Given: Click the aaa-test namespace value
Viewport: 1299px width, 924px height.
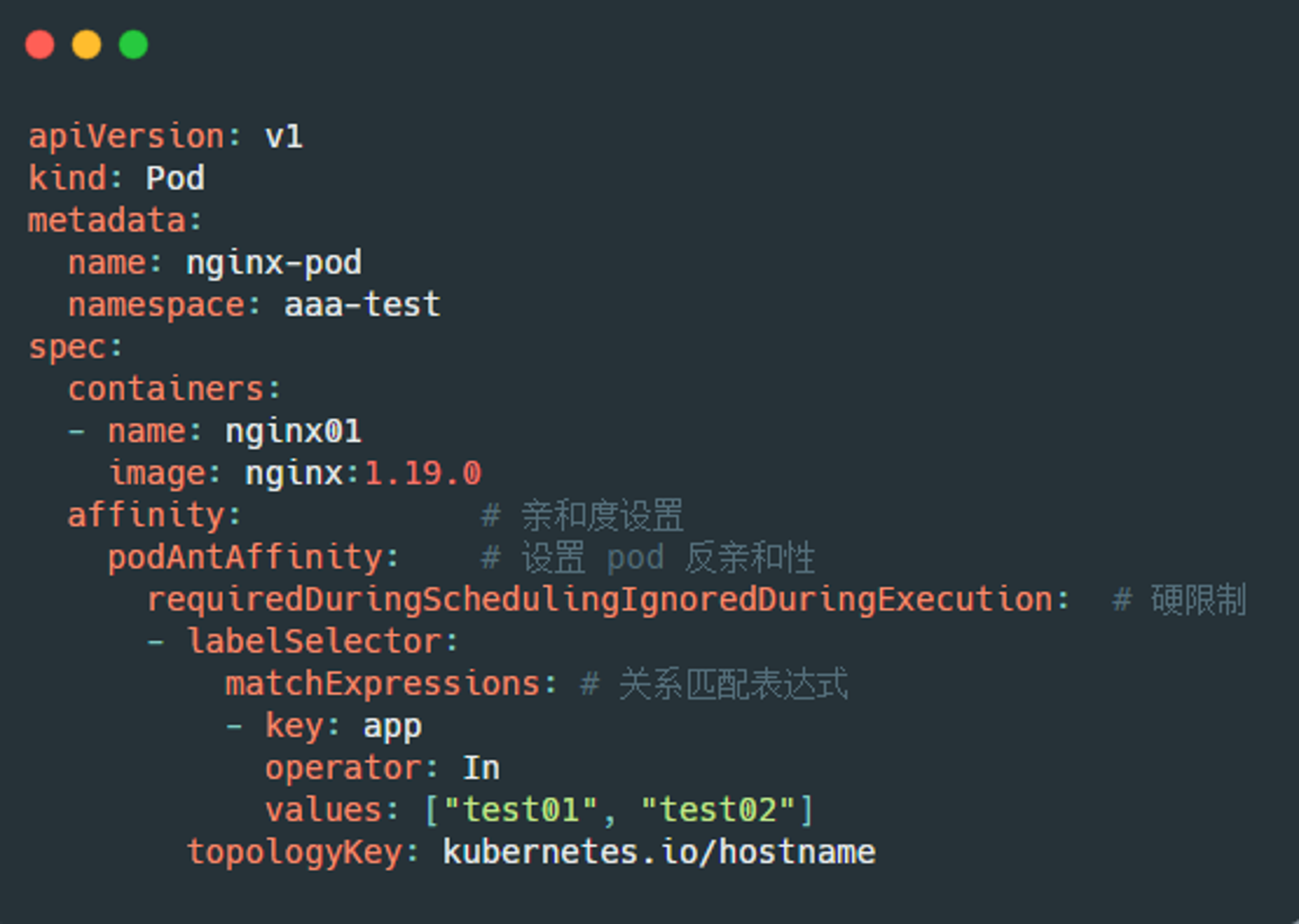Looking at the screenshot, I should [362, 305].
